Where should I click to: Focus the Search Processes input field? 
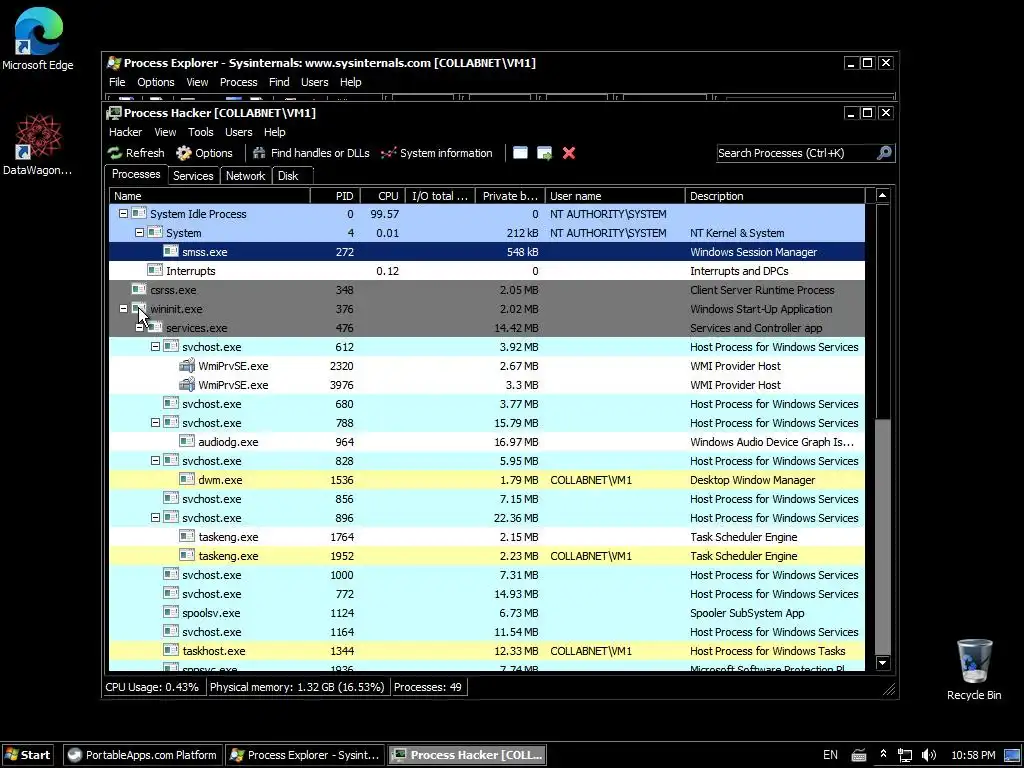[x=797, y=153]
